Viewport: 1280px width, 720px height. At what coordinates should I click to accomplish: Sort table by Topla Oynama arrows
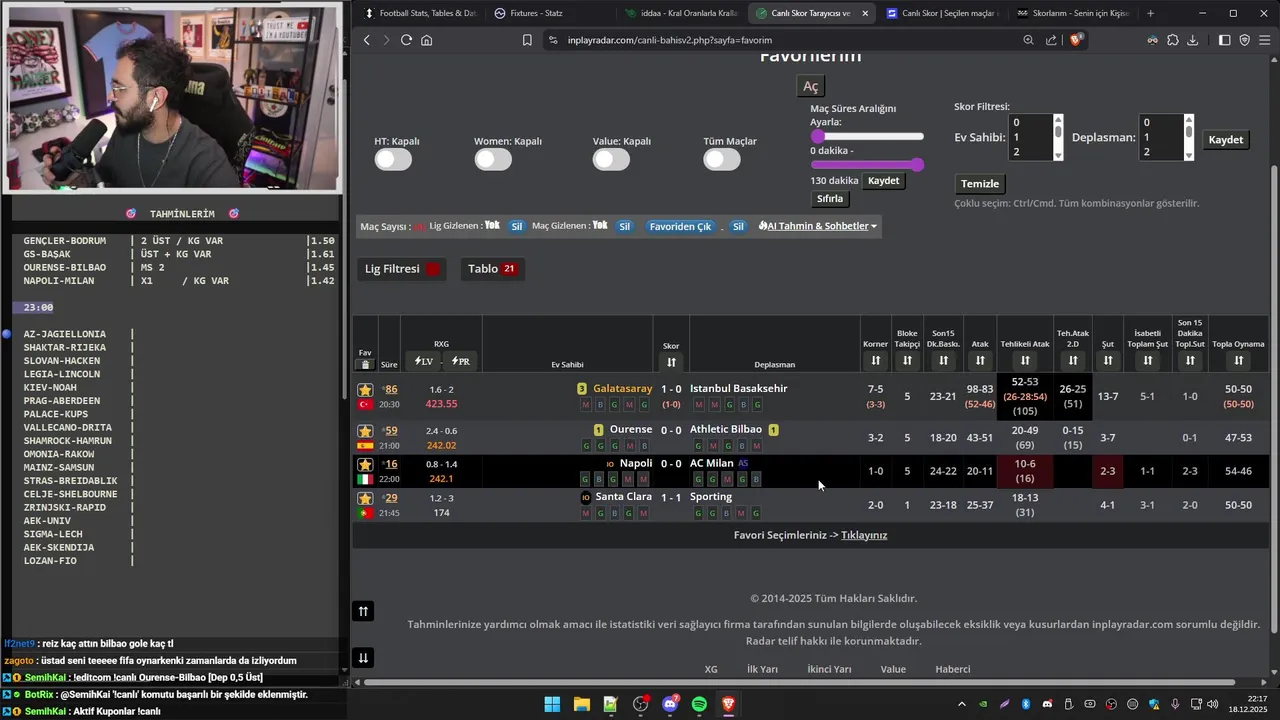pos(1239,360)
